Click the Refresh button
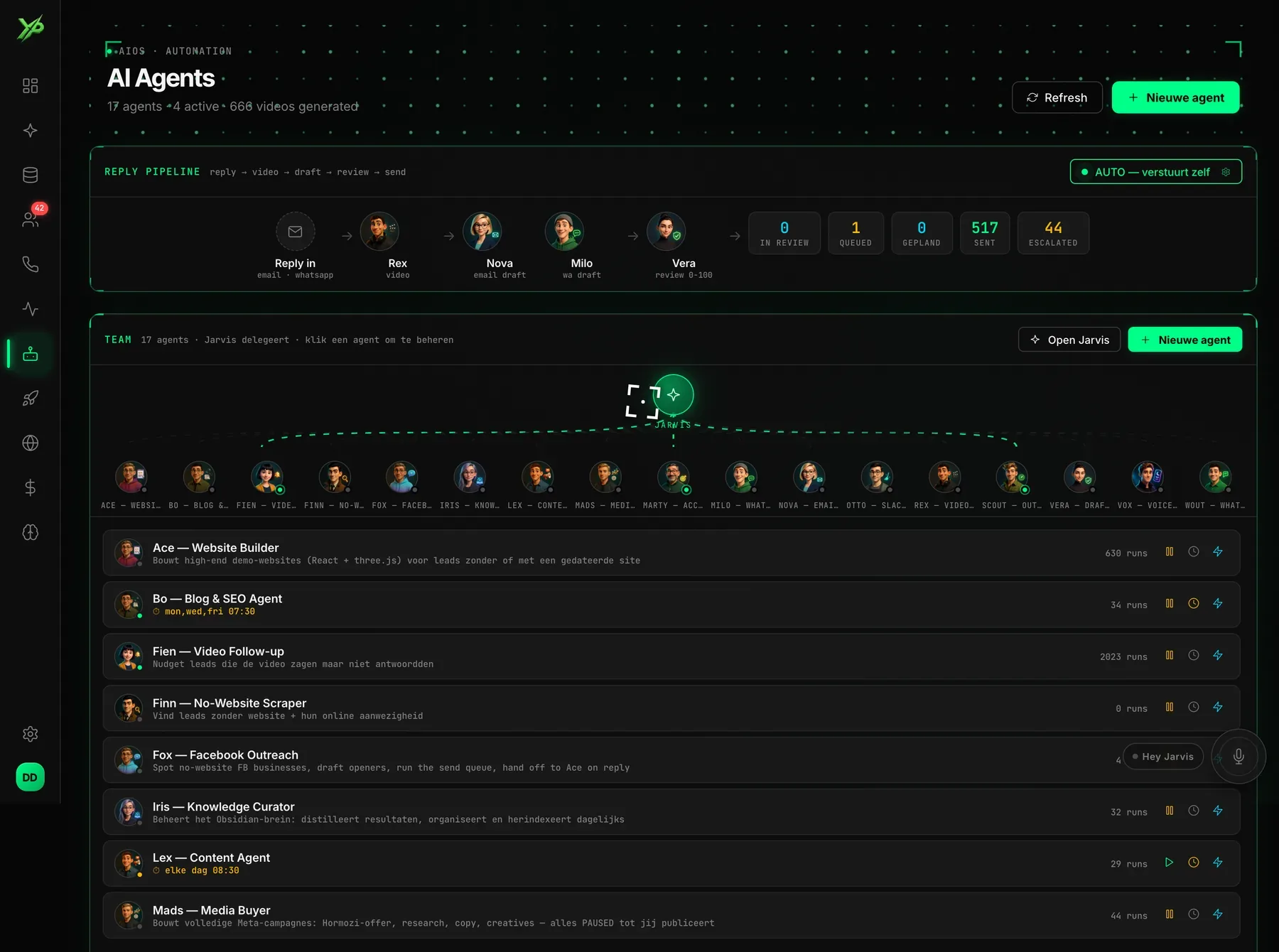 1057,97
